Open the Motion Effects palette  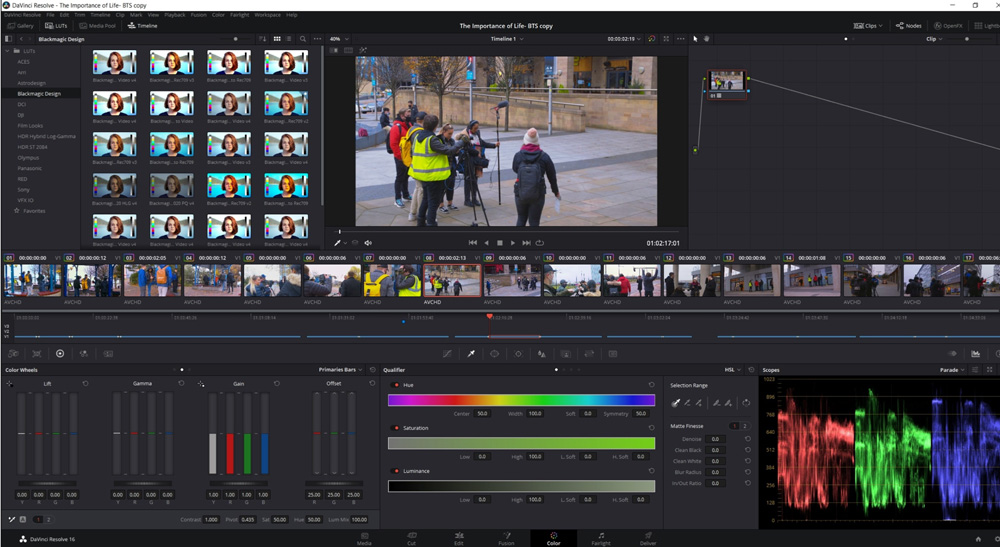(108, 353)
